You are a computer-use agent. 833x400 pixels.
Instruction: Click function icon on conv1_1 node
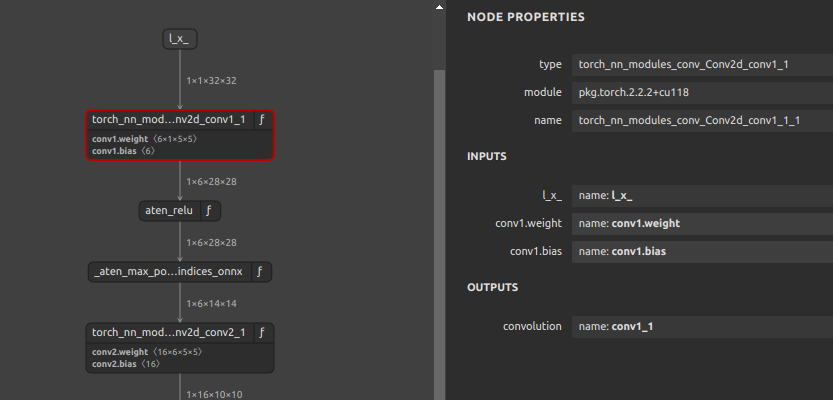262,120
